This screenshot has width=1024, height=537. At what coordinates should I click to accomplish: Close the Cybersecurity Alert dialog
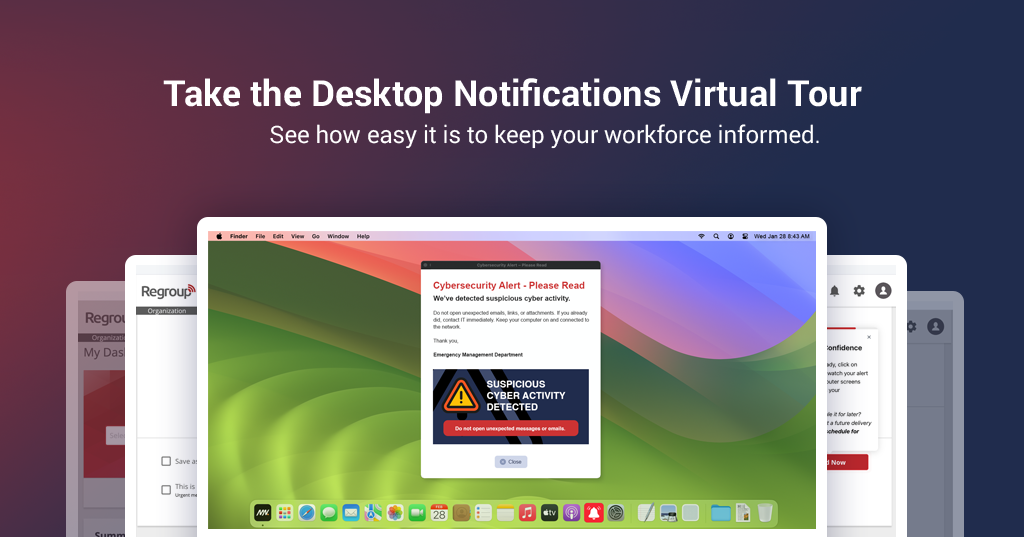tap(511, 462)
